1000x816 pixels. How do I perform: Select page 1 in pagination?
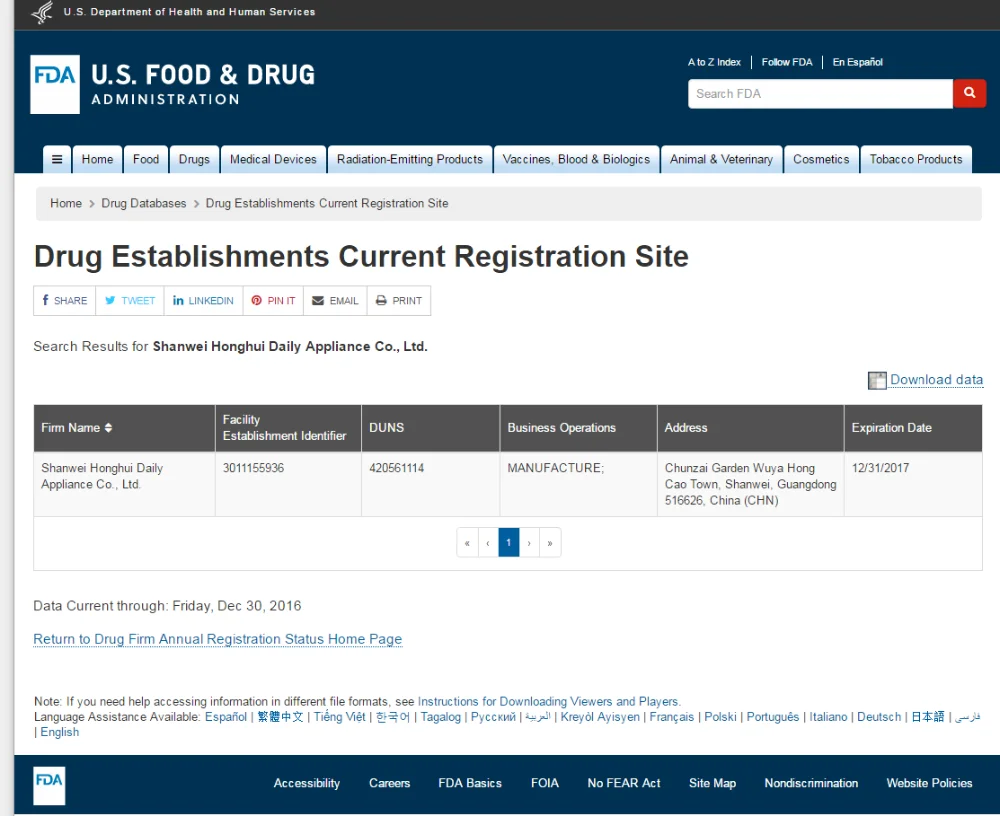[508, 542]
